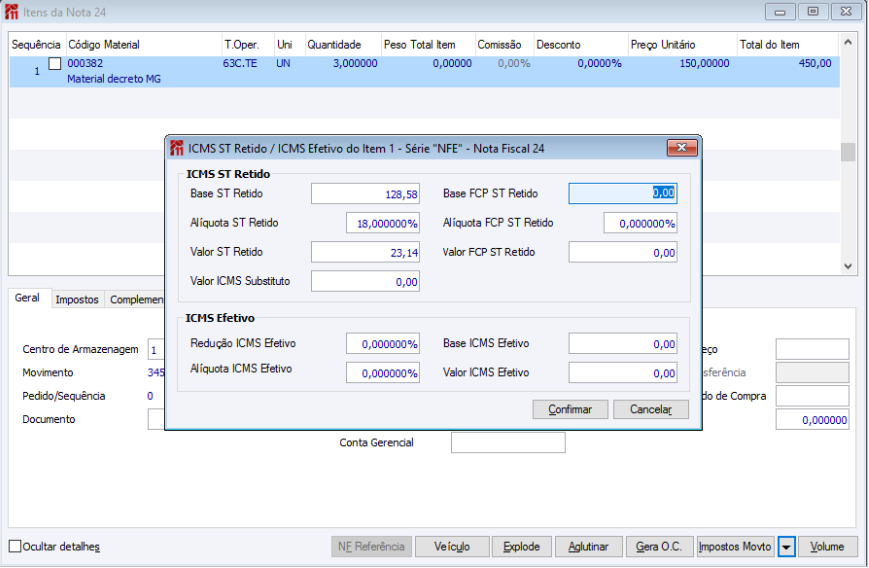Click the down arrow of the items grid scrollbar
Viewport: 869px width, 568px height.
point(847,266)
